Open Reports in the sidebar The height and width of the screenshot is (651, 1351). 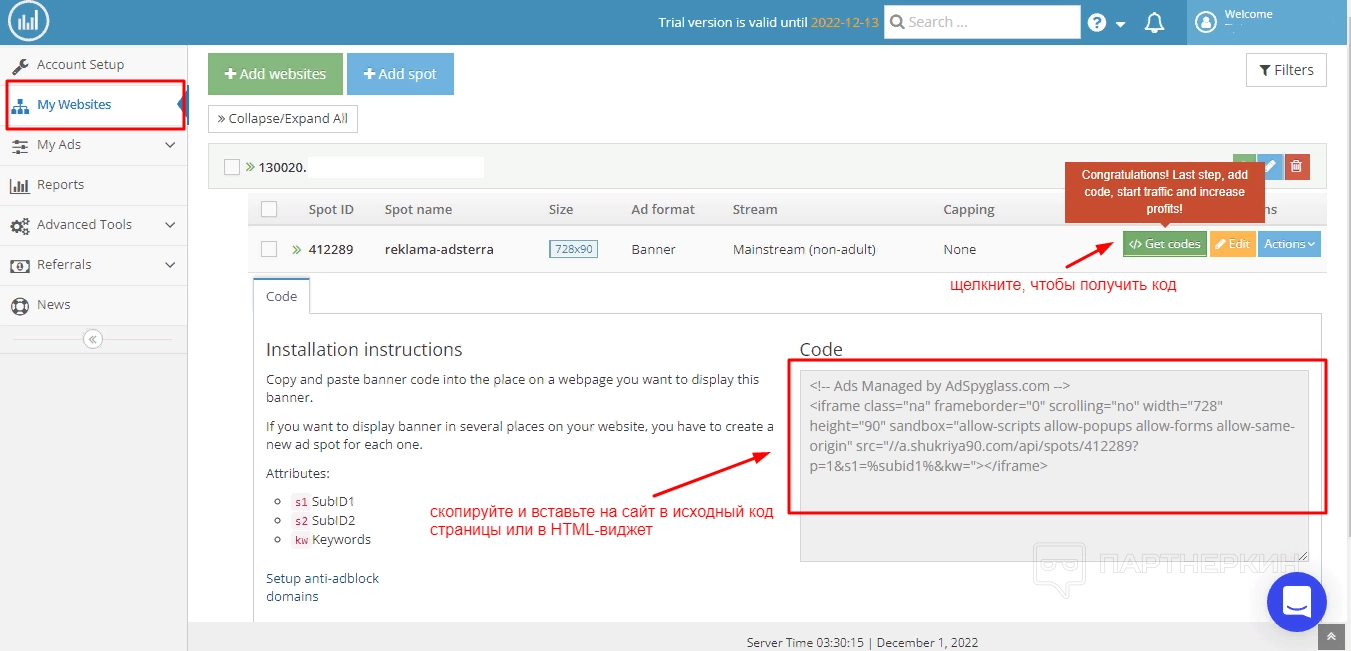tap(94, 185)
